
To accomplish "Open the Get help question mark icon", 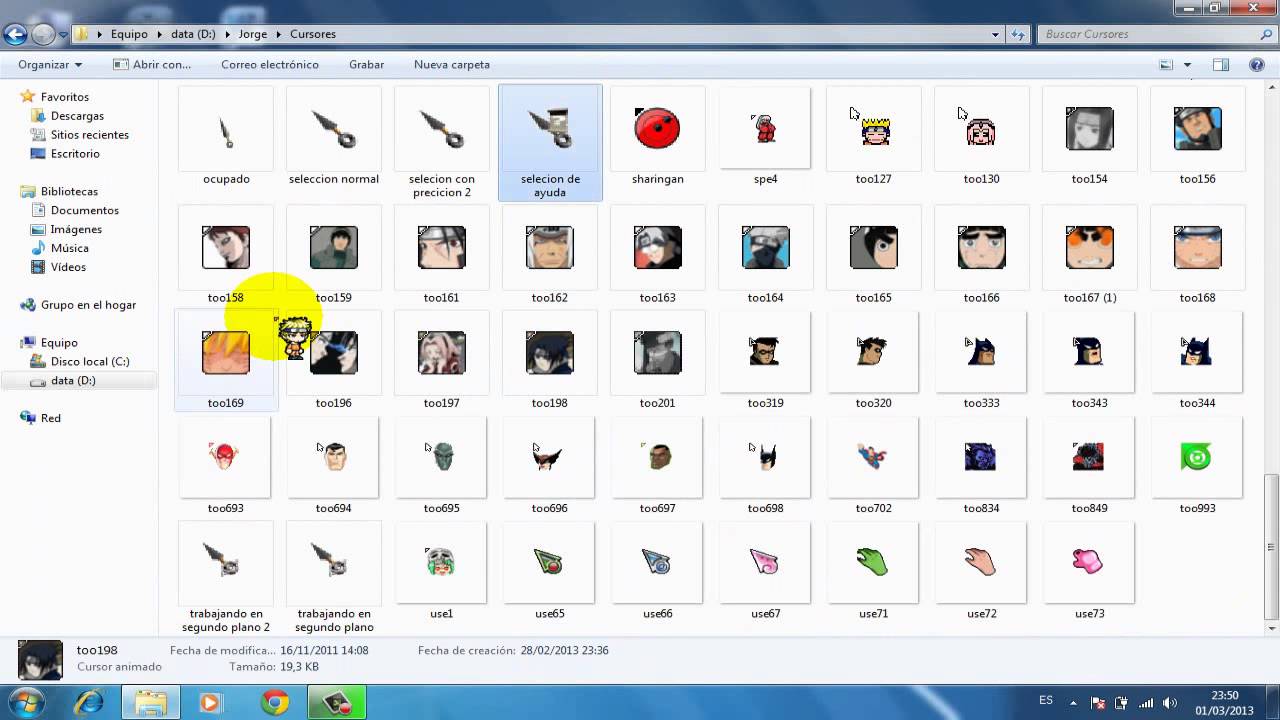I will [1257, 64].
